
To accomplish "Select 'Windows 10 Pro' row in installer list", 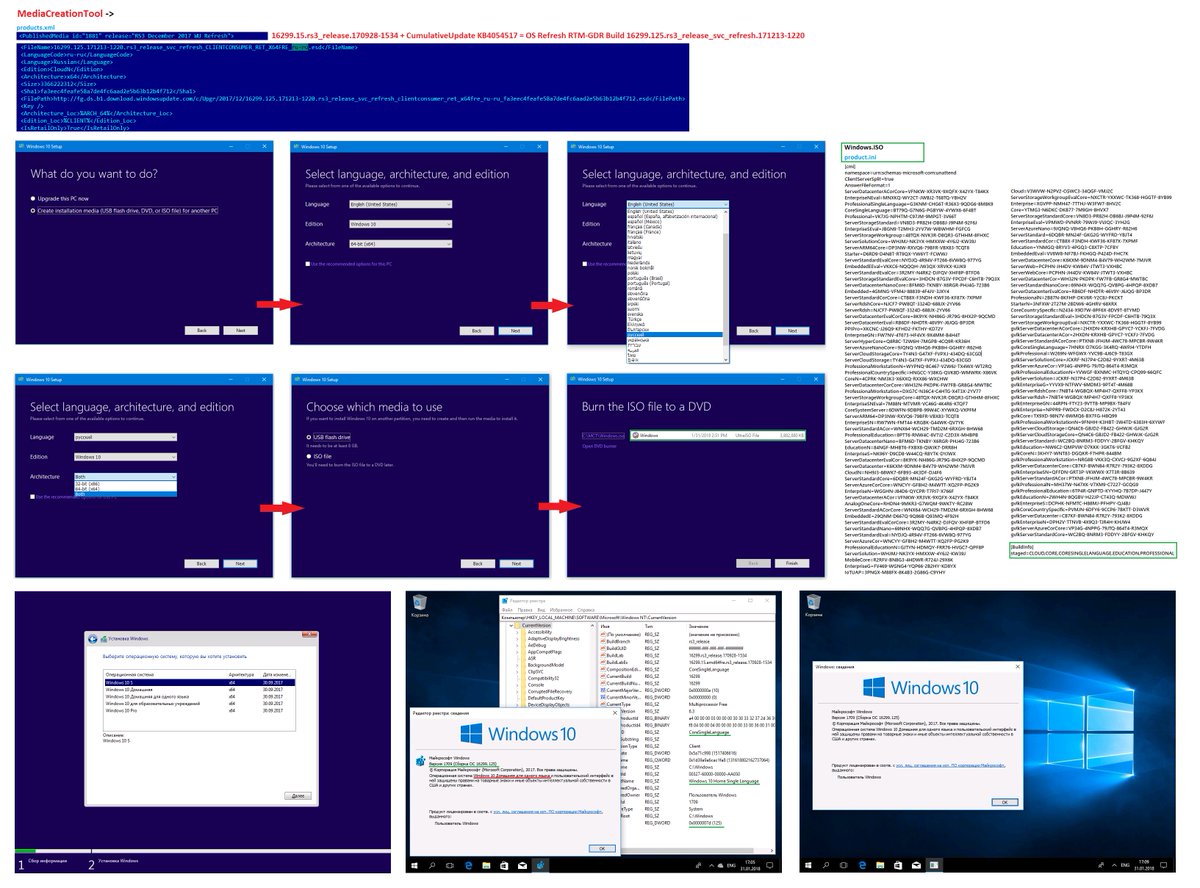I will pyautogui.click(x=200, y=710).
